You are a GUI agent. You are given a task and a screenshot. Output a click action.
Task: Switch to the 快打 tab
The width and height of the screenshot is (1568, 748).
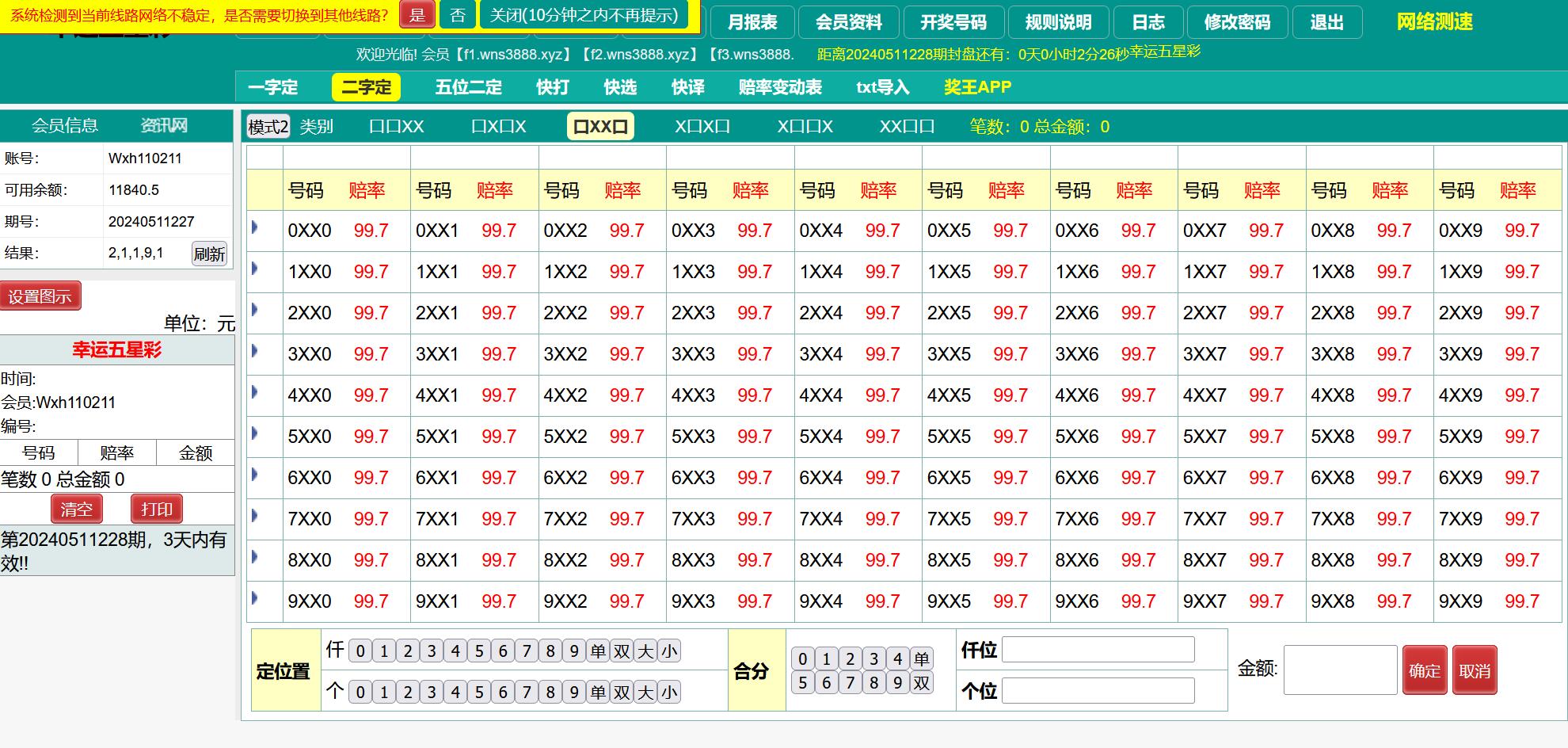tap(552, 87)
